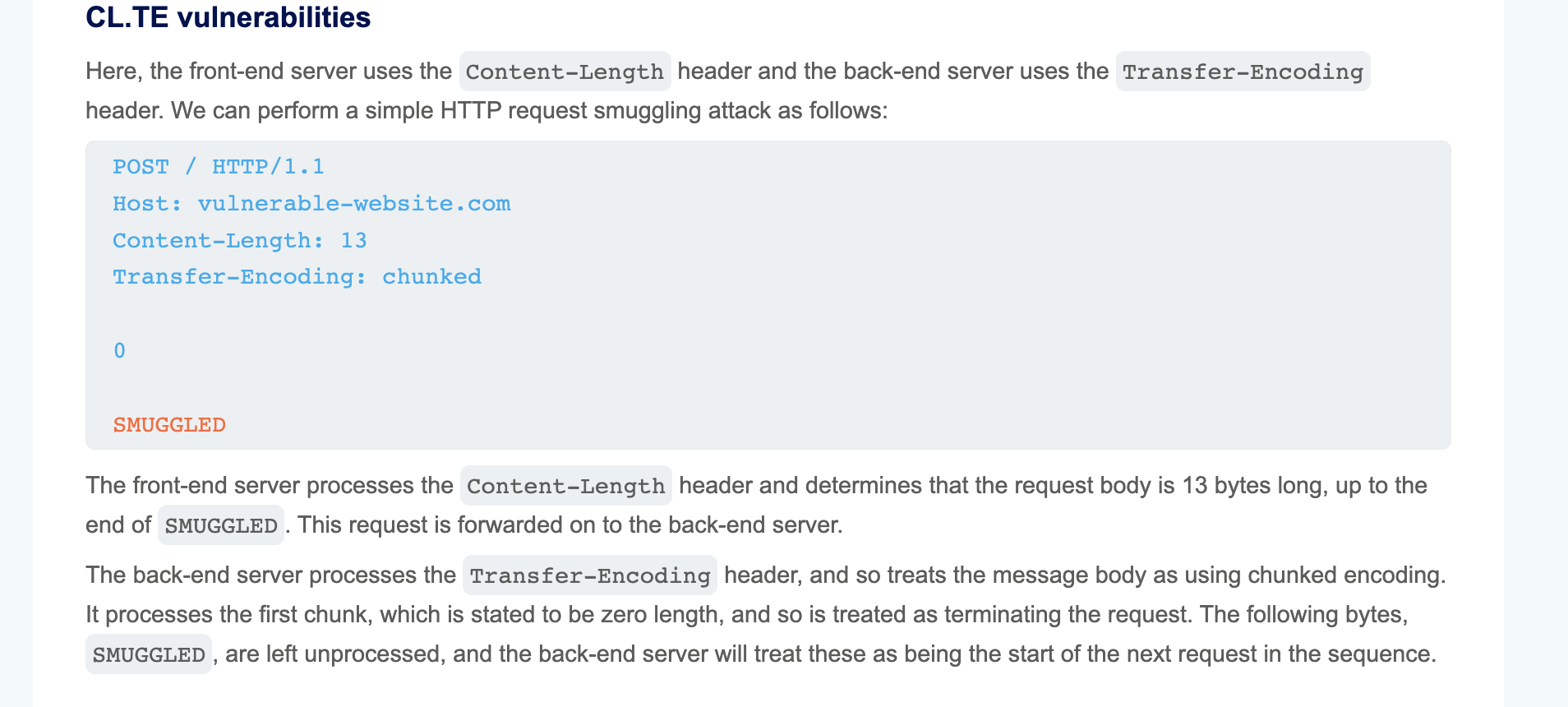The height and width of the screenshot is (707, 1568).
Task: Click the Content-Length tag after "front-end server processes the"
Action: pos(566,486)
